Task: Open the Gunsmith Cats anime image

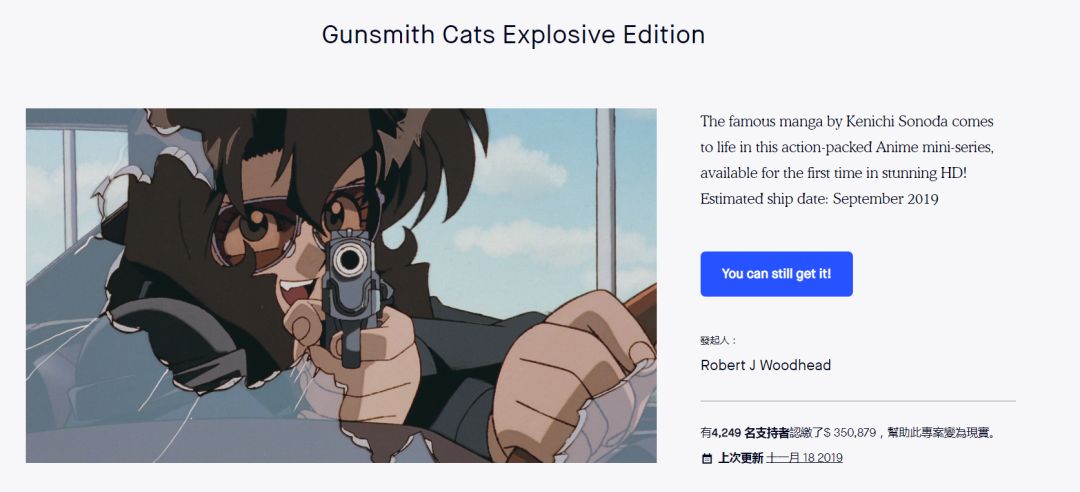Action: [x=341, y=285]
